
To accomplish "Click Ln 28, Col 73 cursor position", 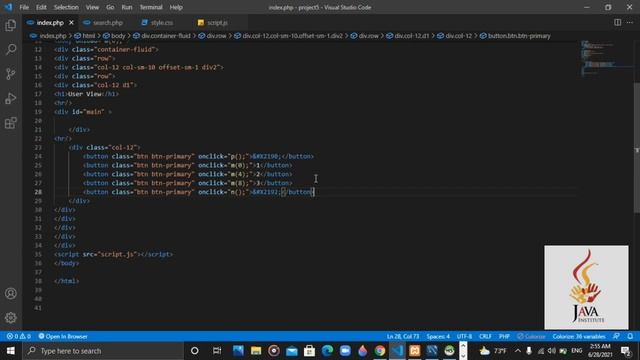I will coord(403,336).
